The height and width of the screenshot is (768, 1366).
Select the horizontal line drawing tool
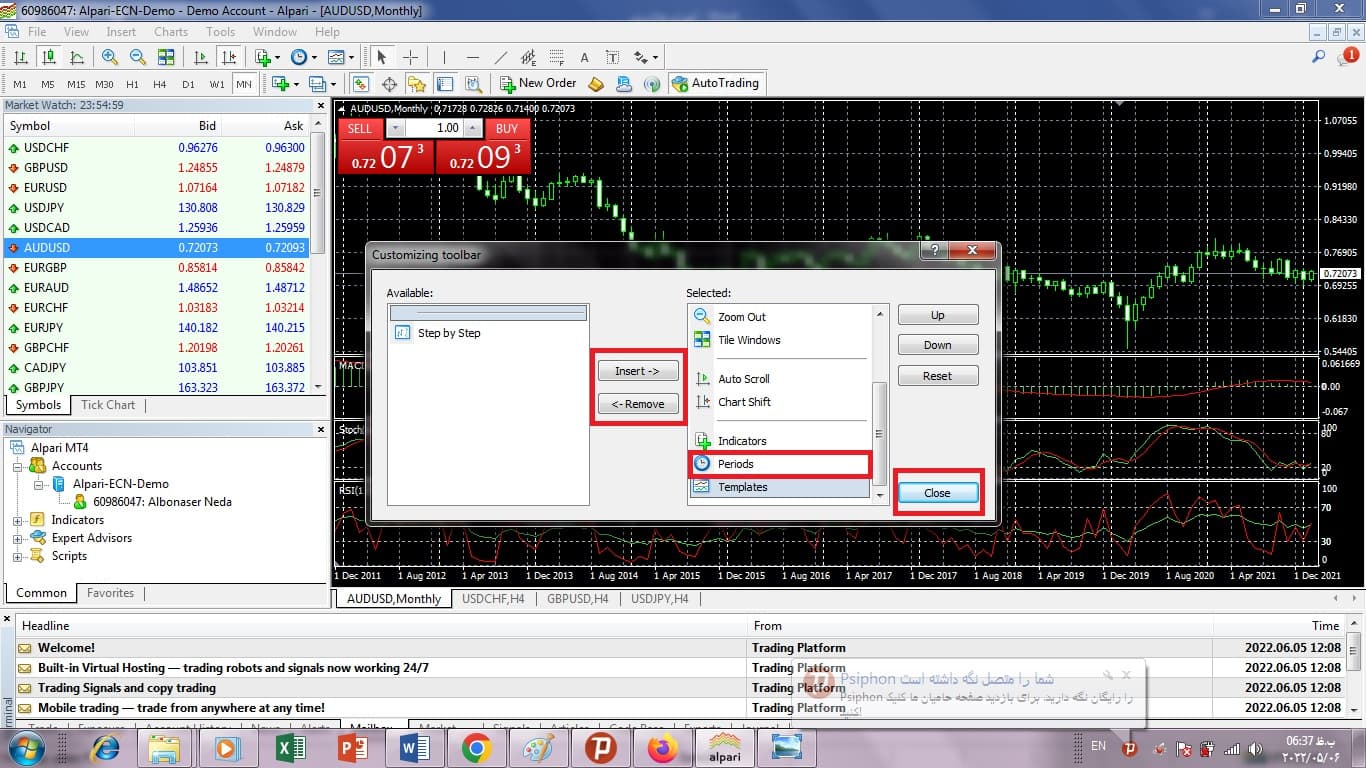click(x=472, y=57)
